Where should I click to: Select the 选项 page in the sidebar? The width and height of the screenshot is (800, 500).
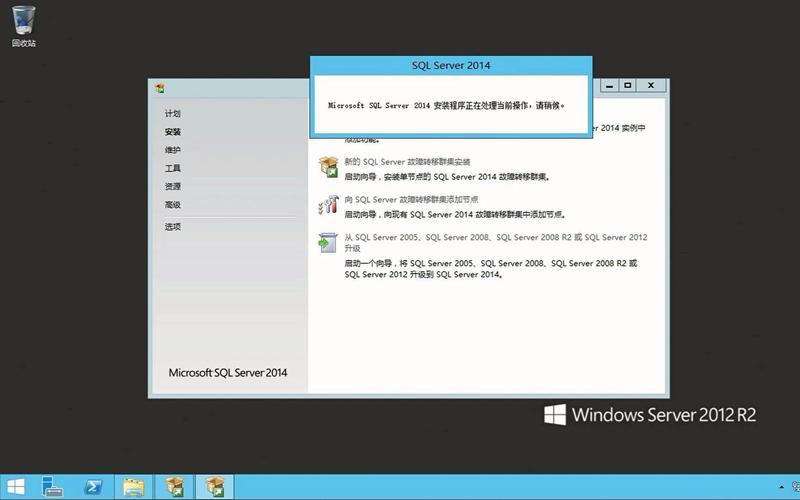[172, 227]
